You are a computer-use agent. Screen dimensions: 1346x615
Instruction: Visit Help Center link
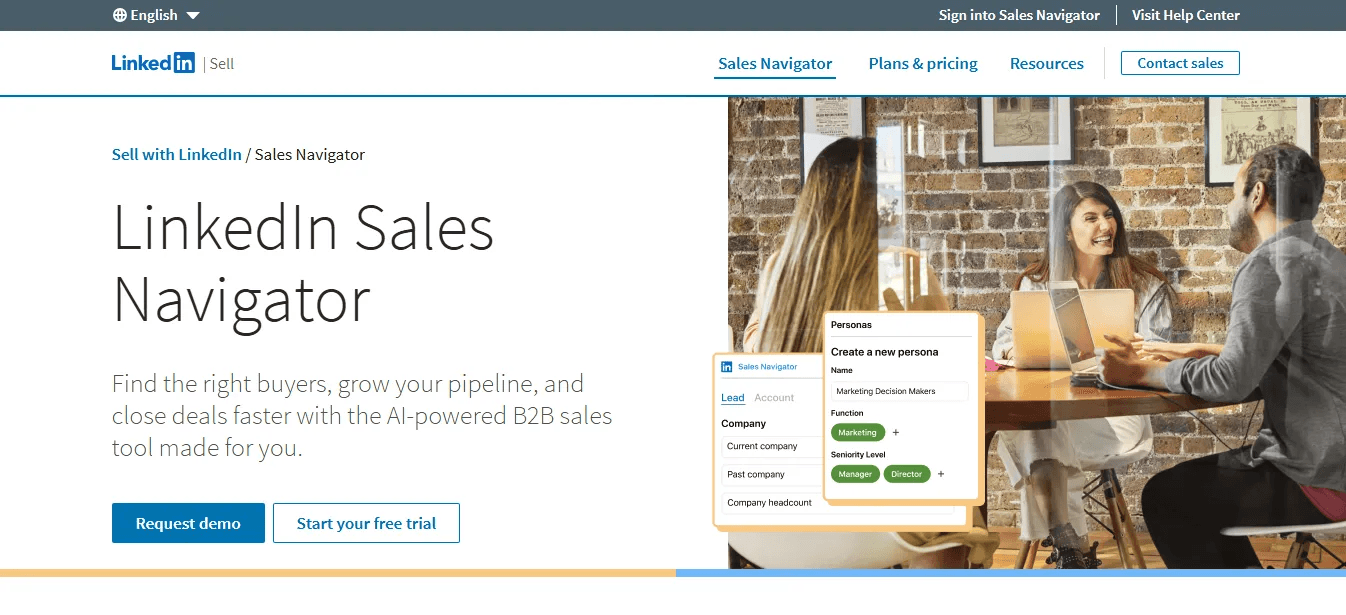pyautogui.click(x=1185, y=15)
